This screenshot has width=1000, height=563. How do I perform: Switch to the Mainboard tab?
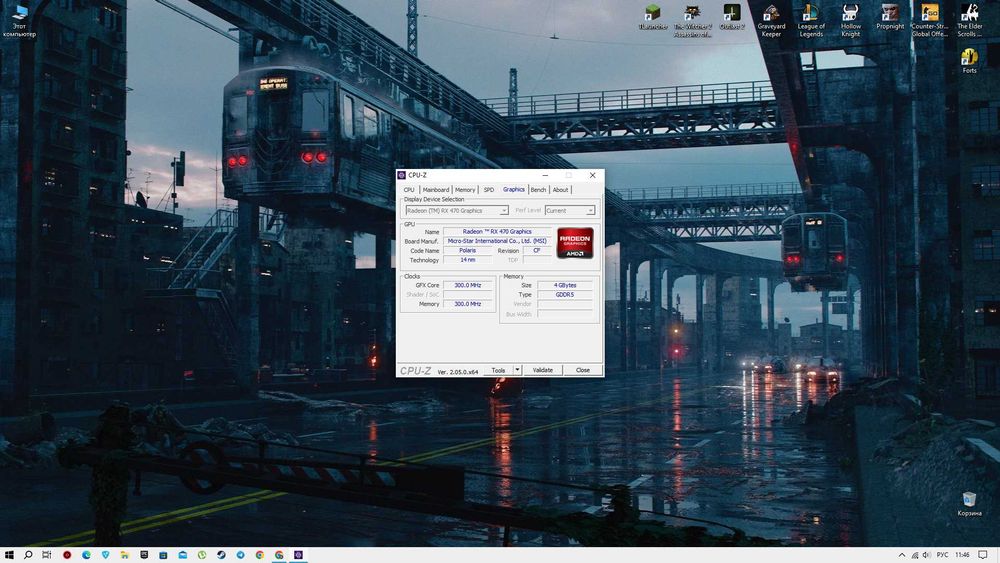(436, 189)
